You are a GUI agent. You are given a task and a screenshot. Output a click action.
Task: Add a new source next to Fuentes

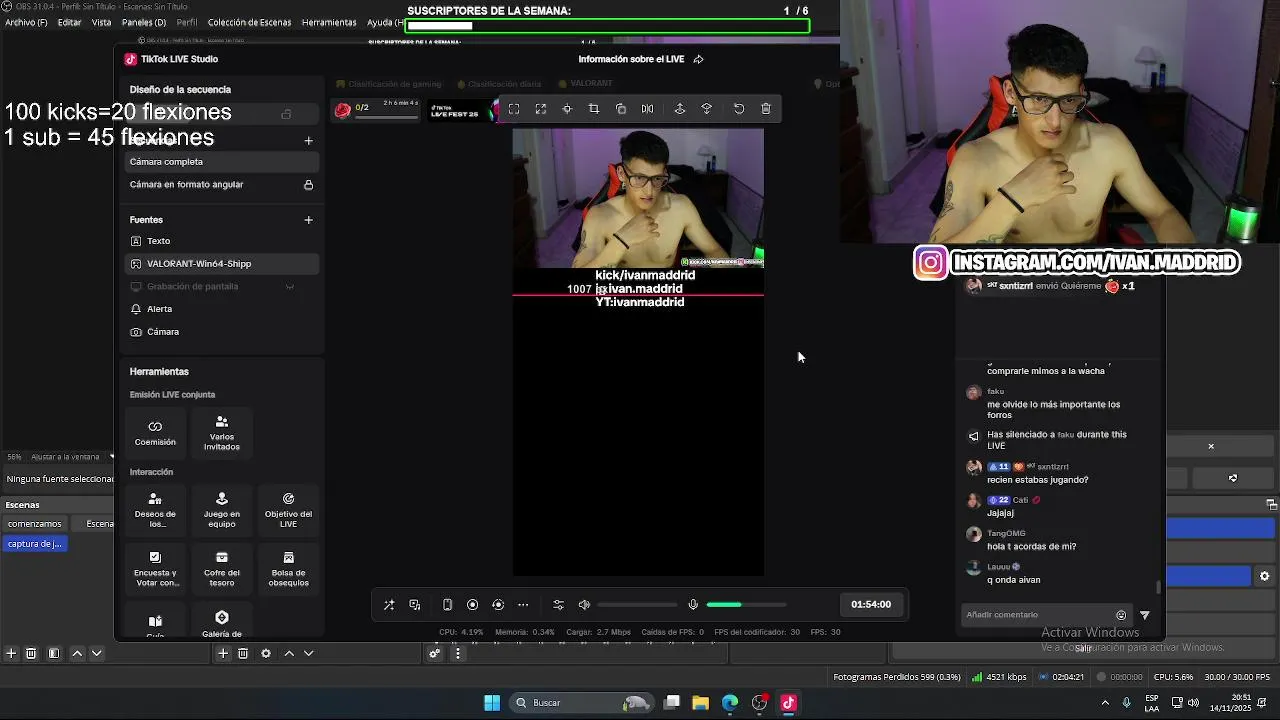pos(308,220)
